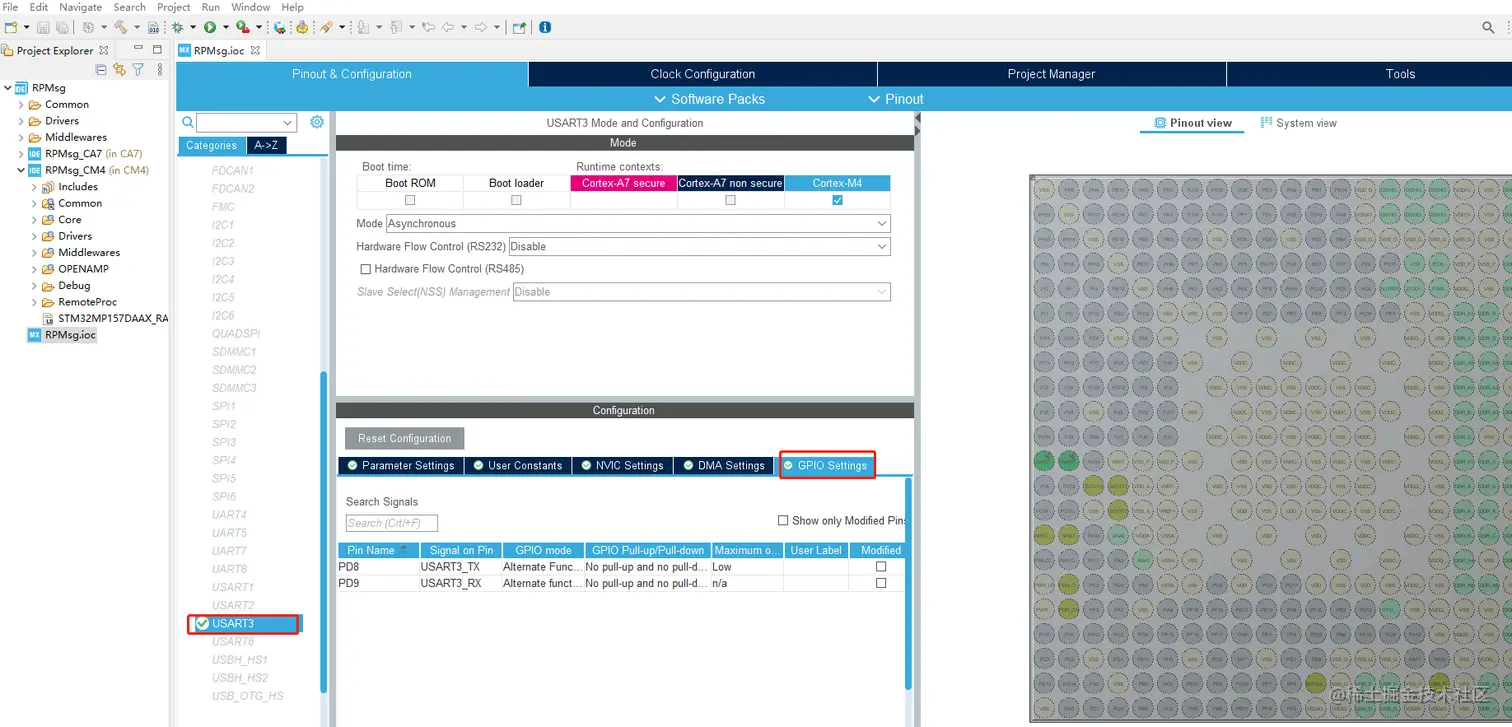1512x727 pixels.
Task: Click the Run with coverage icon
Action: pos(242,28)
